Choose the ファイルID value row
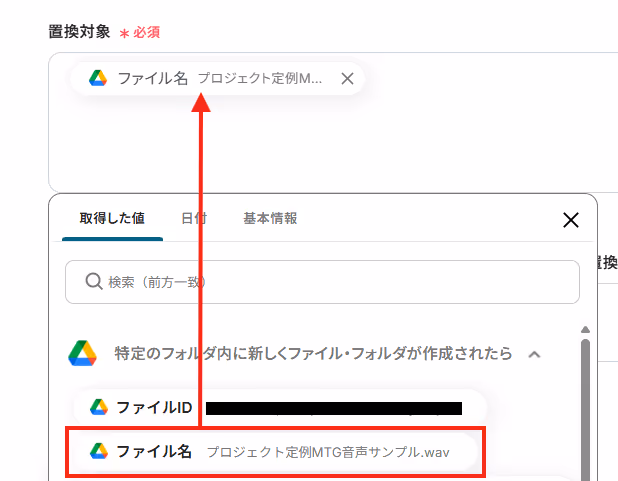Image resolution: width=618 pixels, height=481 pixels. tap(280, 408)
